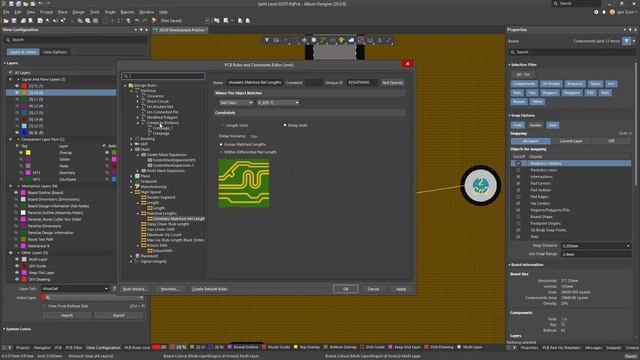Open the Design menu
The height and width of the screenshot is (360, 640).
click(78, 12)
